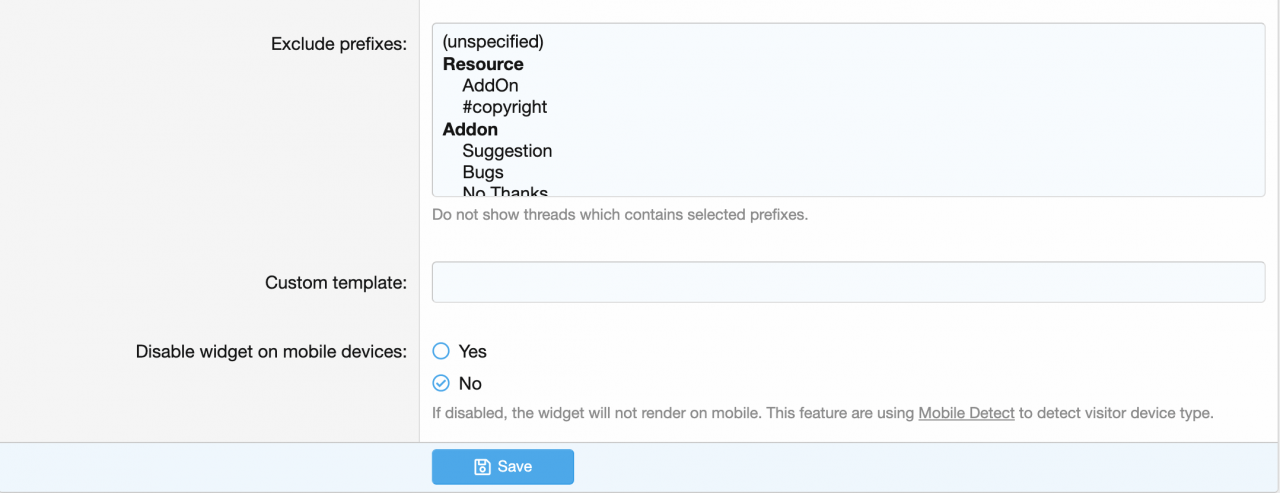Click the "Custom template:" label
The width and height of the screenshot is (1280, 493).
336,283
